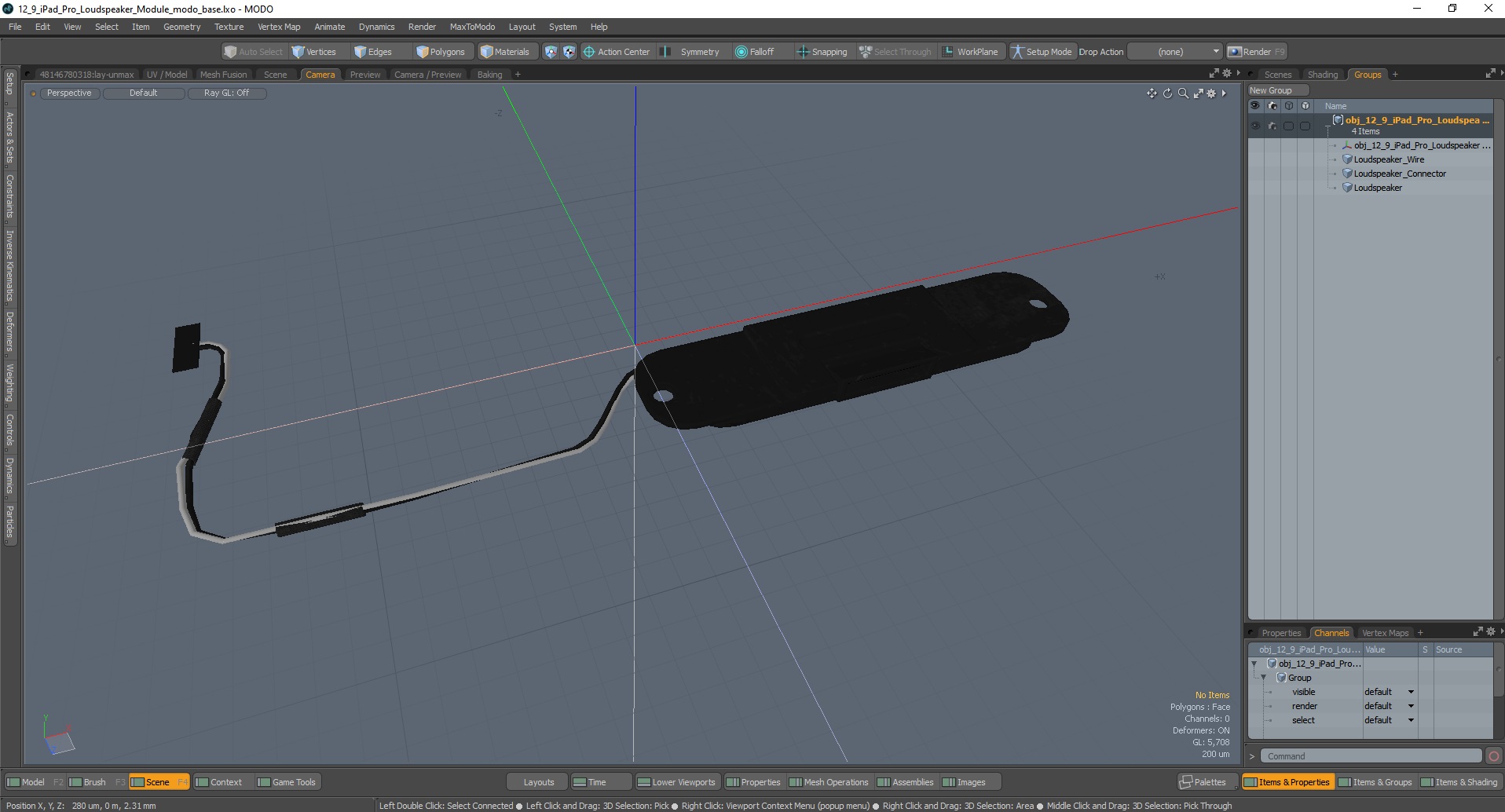This screenshot has width=1505, height=812.
Task: Click the locator icon of obj_12_9 item
Action: [x=1347, y=145]
